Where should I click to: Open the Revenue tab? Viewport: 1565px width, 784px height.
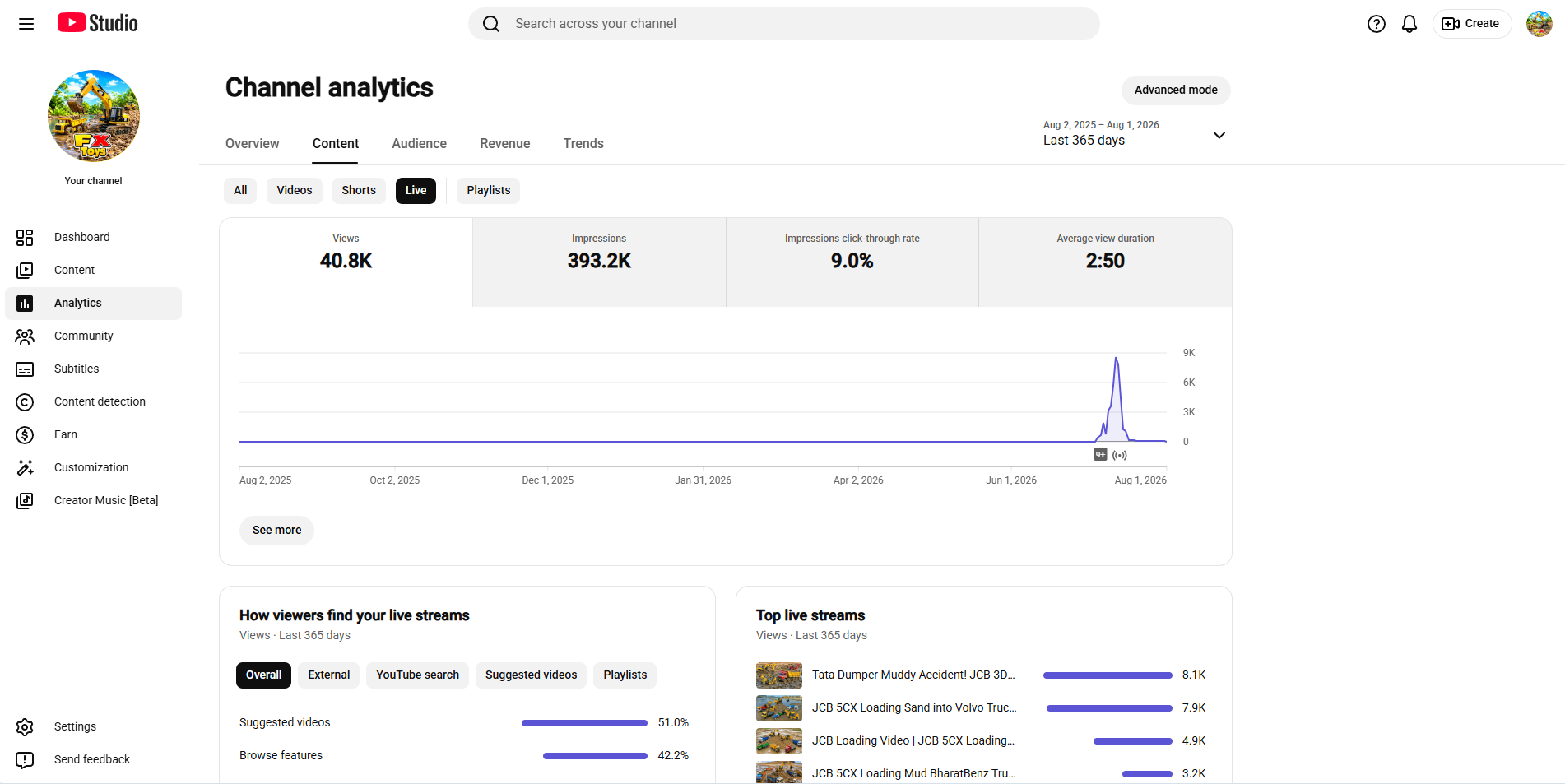point(505,143)
